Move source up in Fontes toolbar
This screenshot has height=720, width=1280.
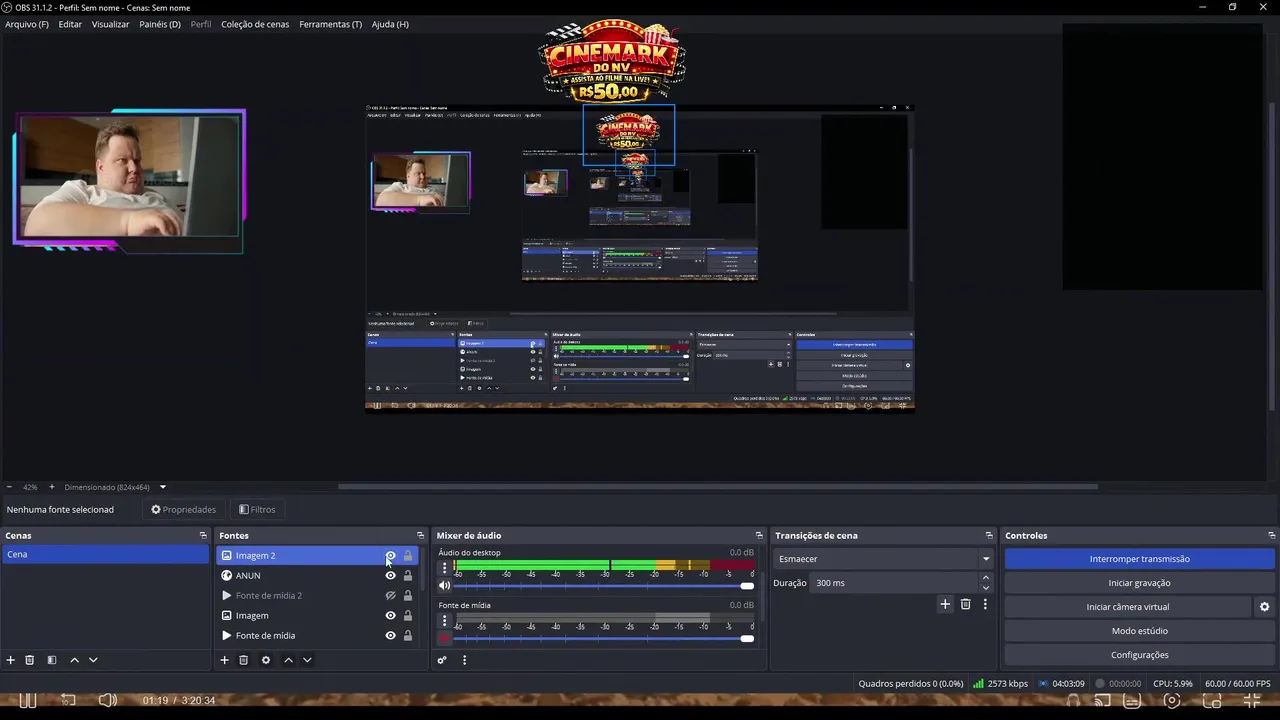[288, 660]
